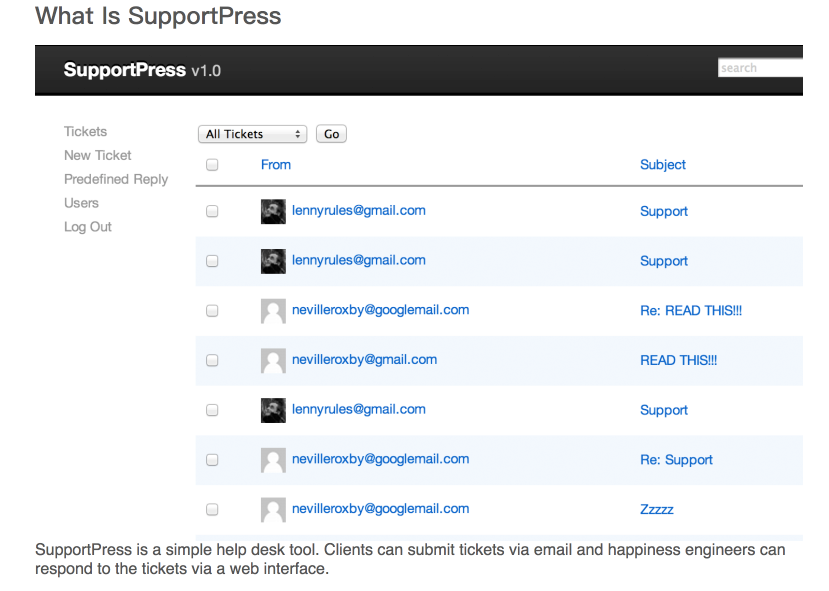Click Log Out in the sidebar
This screenshot has width=829, height=591.
coord(88,227)
